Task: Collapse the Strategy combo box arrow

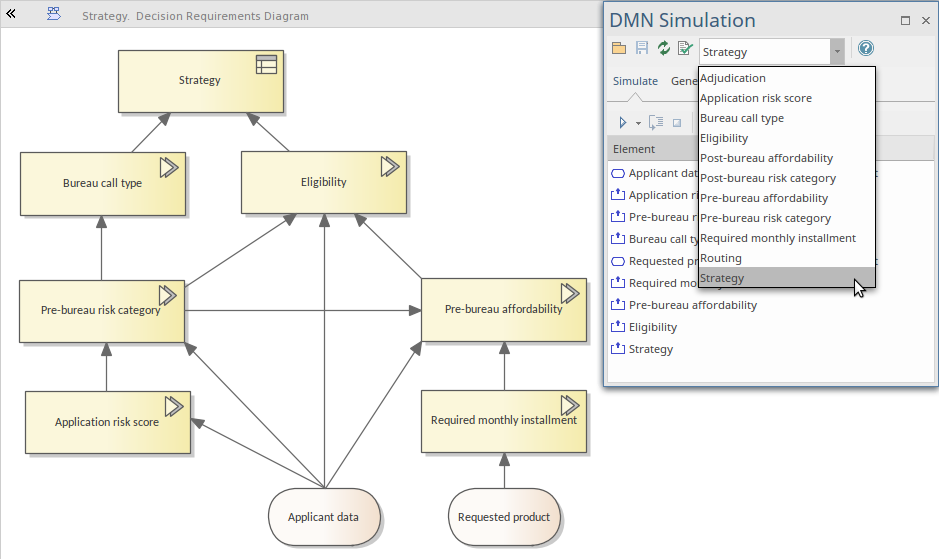Action: tap(836, 51)
